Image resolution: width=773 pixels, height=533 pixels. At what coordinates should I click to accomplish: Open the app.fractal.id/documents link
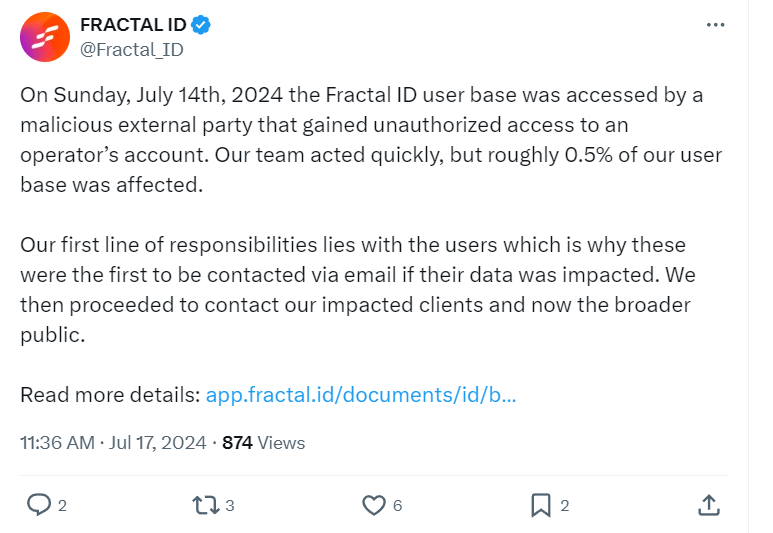[x=361, y=395]
